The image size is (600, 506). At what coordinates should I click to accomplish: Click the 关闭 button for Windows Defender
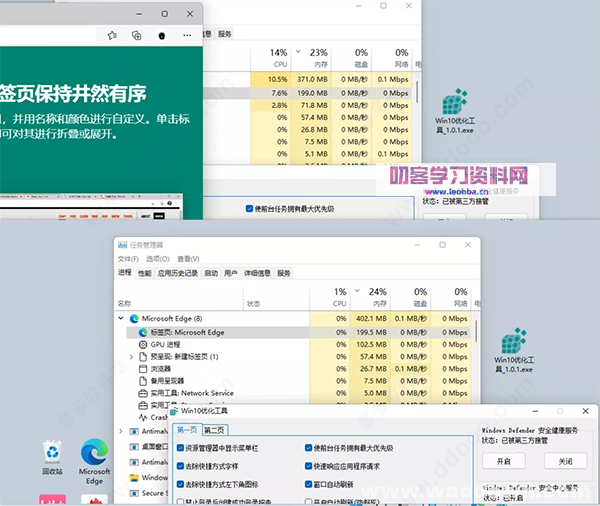(566, 461)
